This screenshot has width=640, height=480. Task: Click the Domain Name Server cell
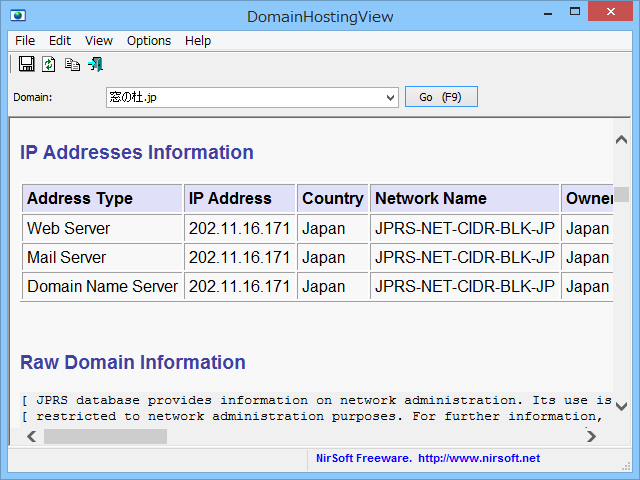tap(102, 287)
